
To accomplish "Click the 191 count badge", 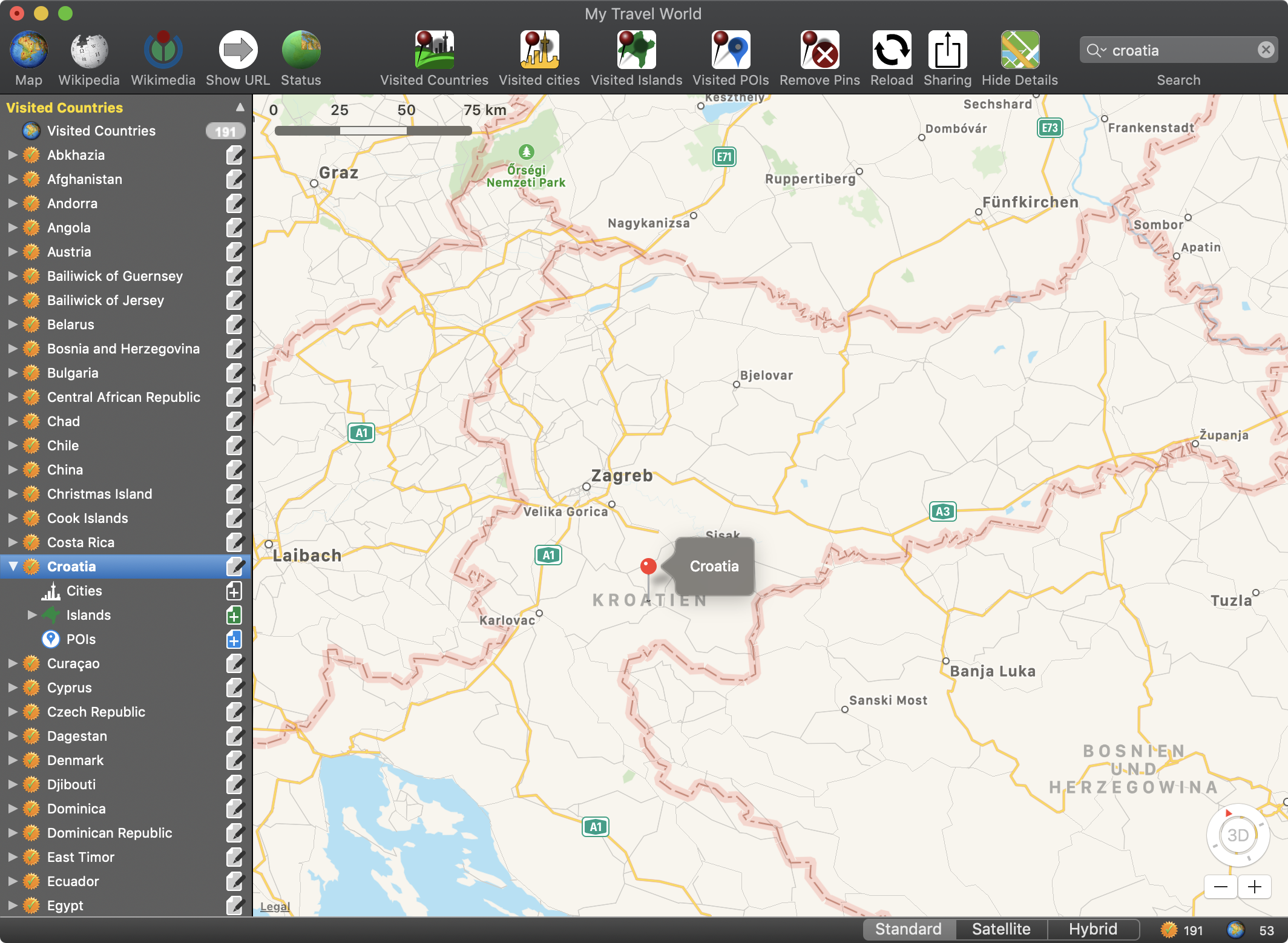I will [225, 131].
